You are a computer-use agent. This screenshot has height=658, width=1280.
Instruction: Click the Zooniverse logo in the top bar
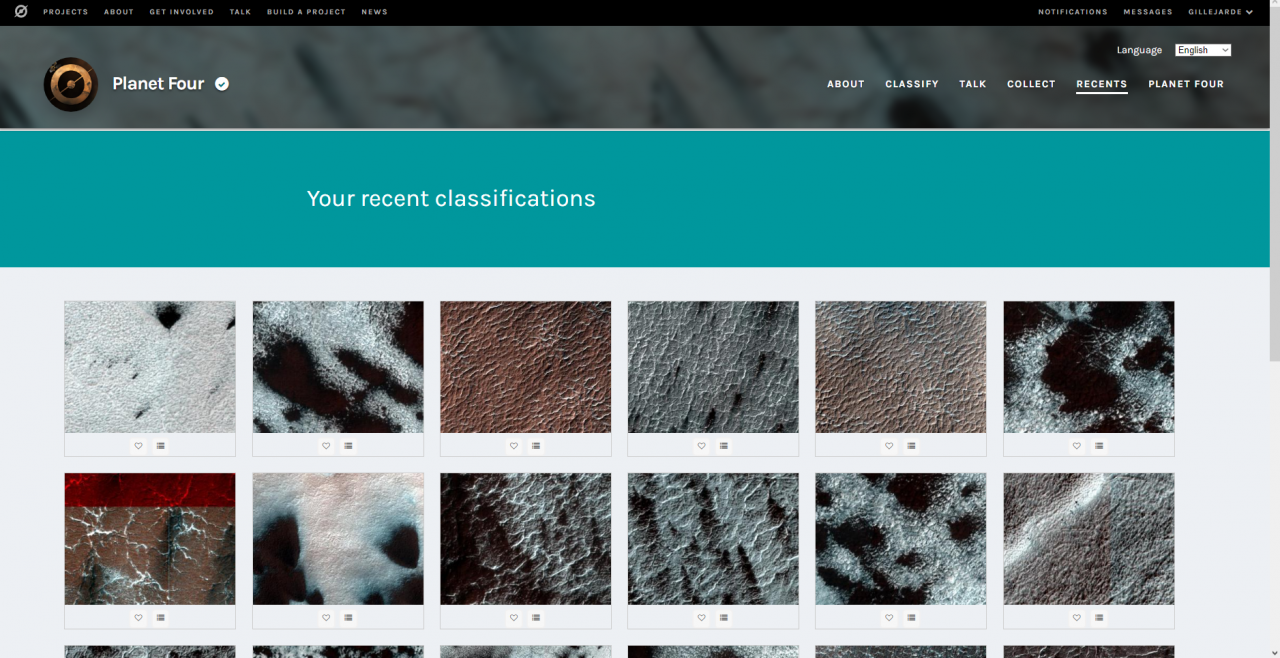[21, 12]
